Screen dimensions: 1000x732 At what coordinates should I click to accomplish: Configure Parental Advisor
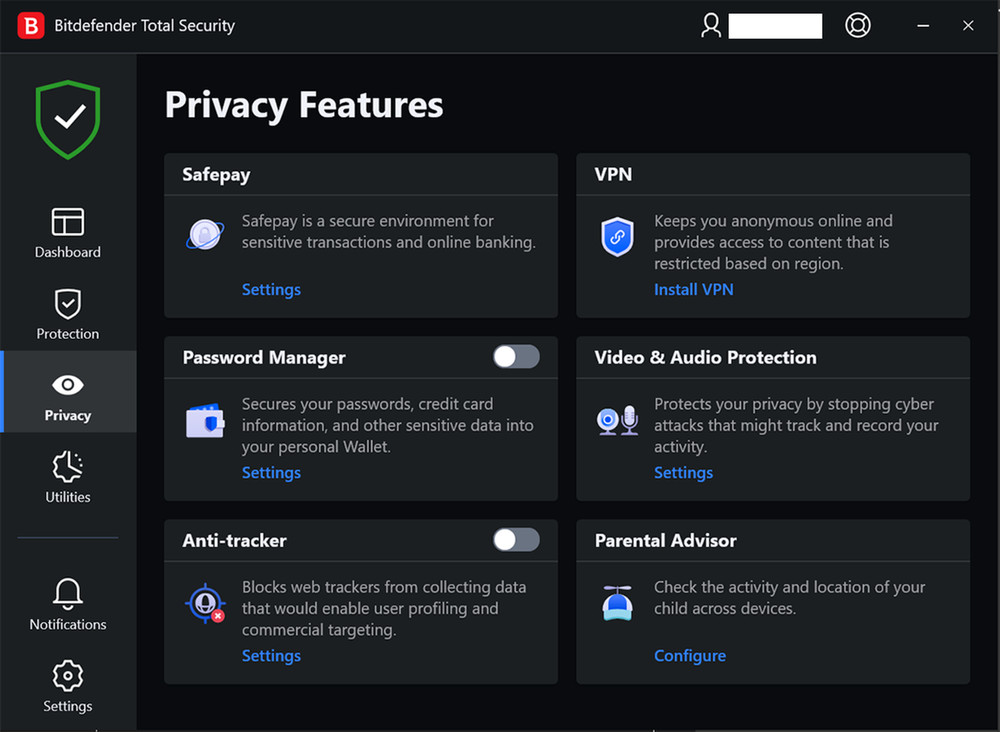(690, 655)
